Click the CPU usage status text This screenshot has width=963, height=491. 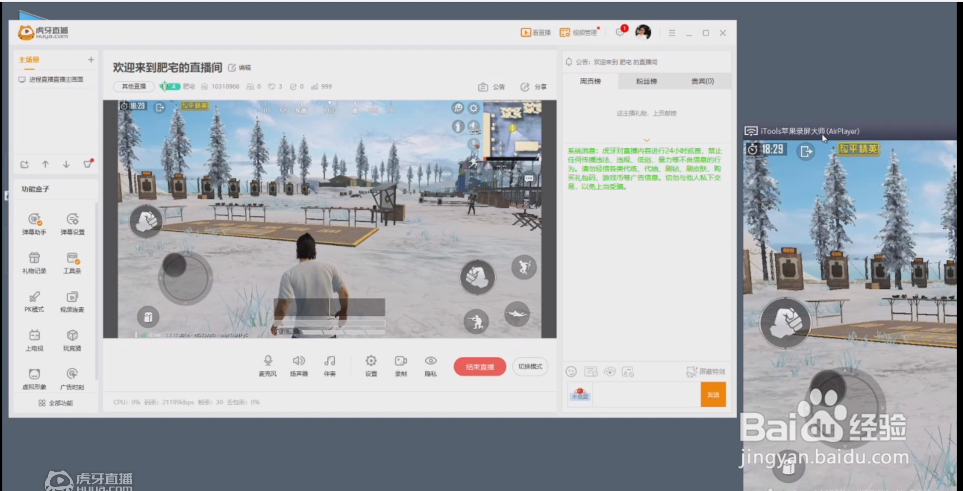pyautogui.click(x=127, y=402)
